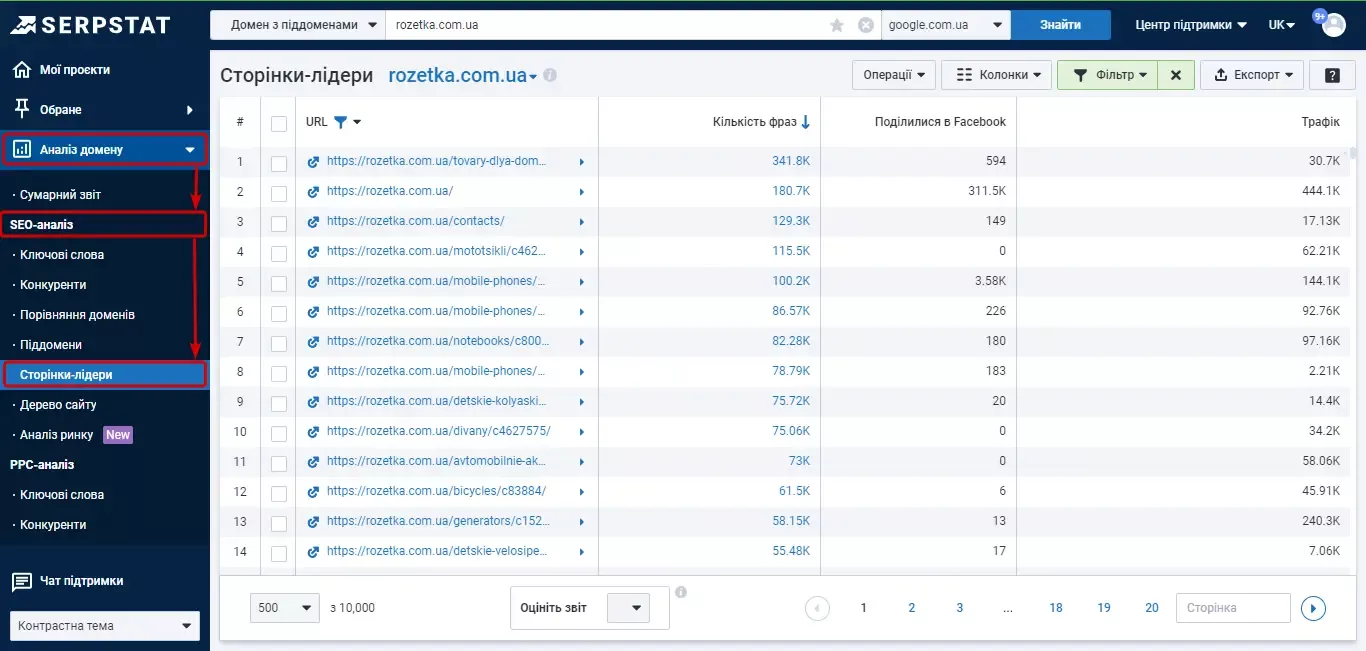Go to next page arrow in pagination

pyautogui.click(x=1313, y=608)
